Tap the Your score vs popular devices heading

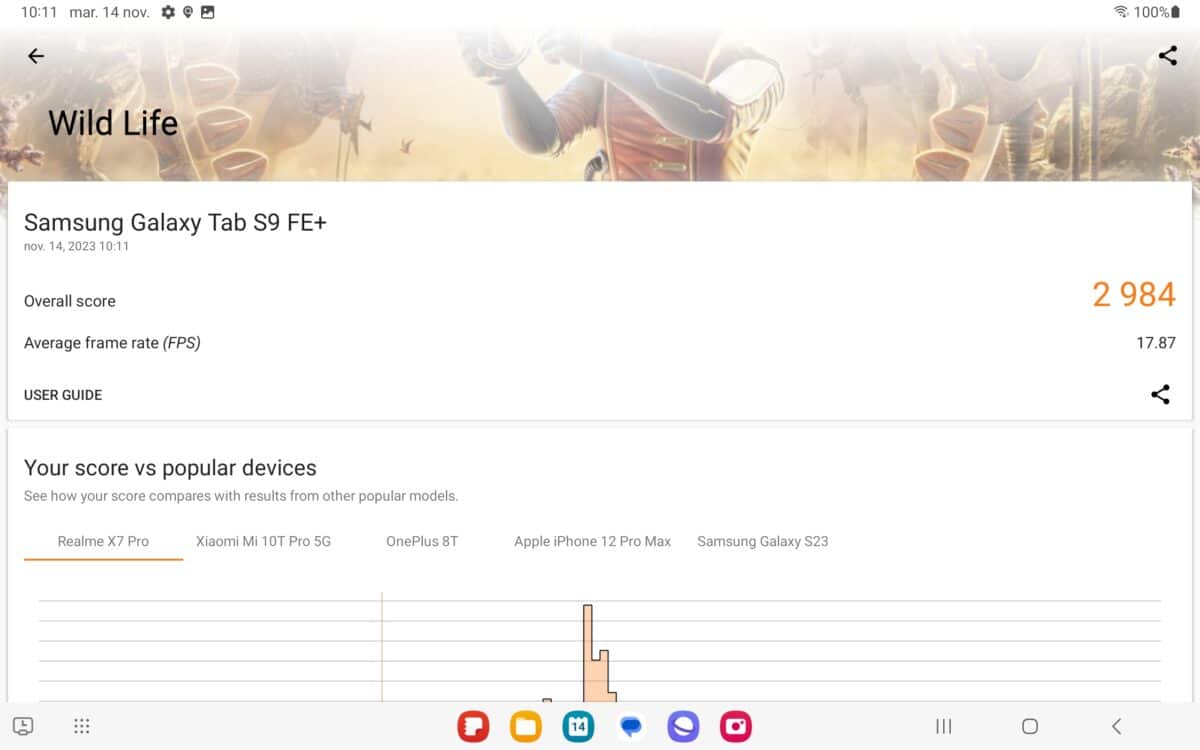[170, 467]
